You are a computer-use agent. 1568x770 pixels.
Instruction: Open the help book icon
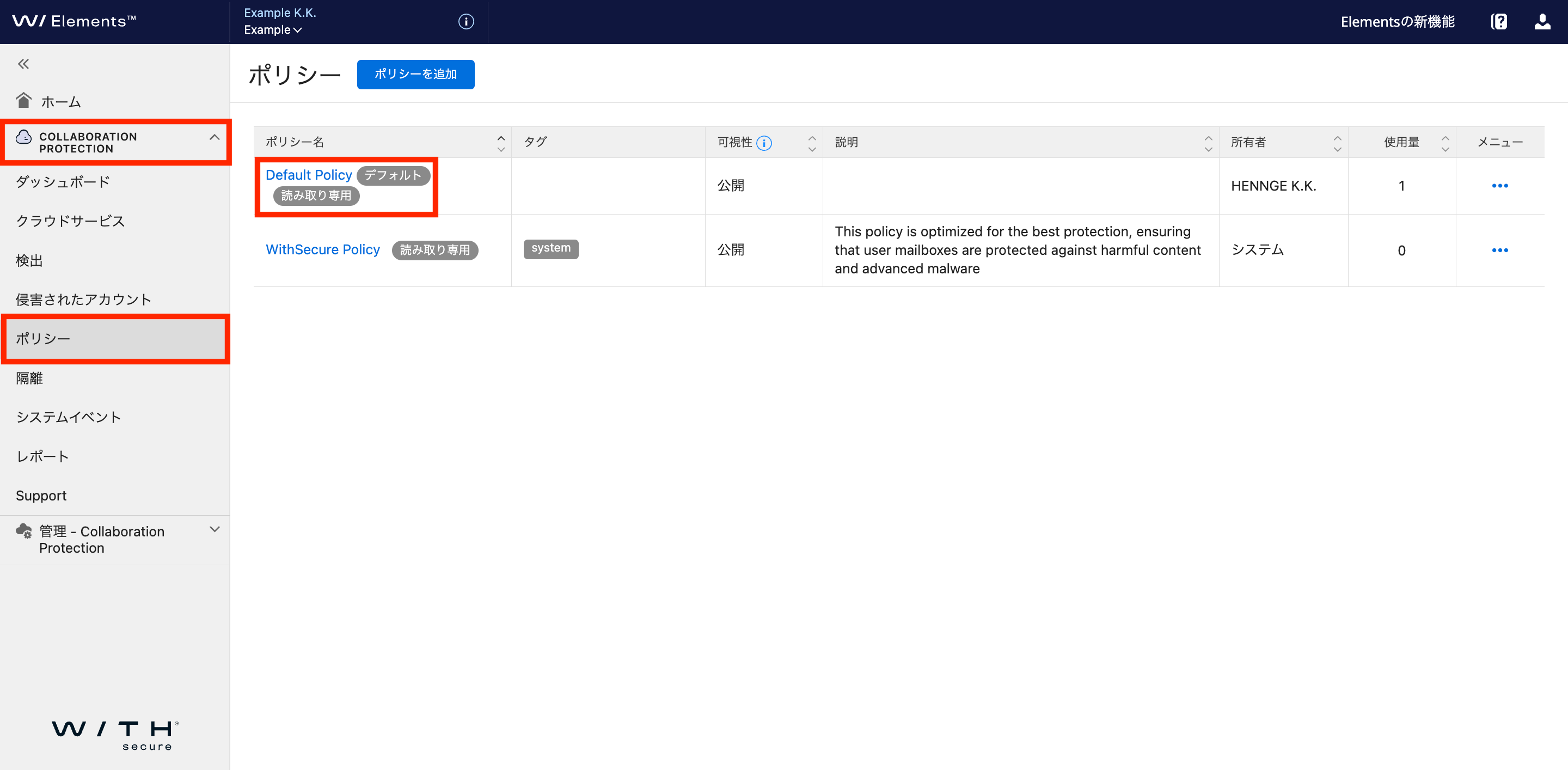(x=1499, y=21)
